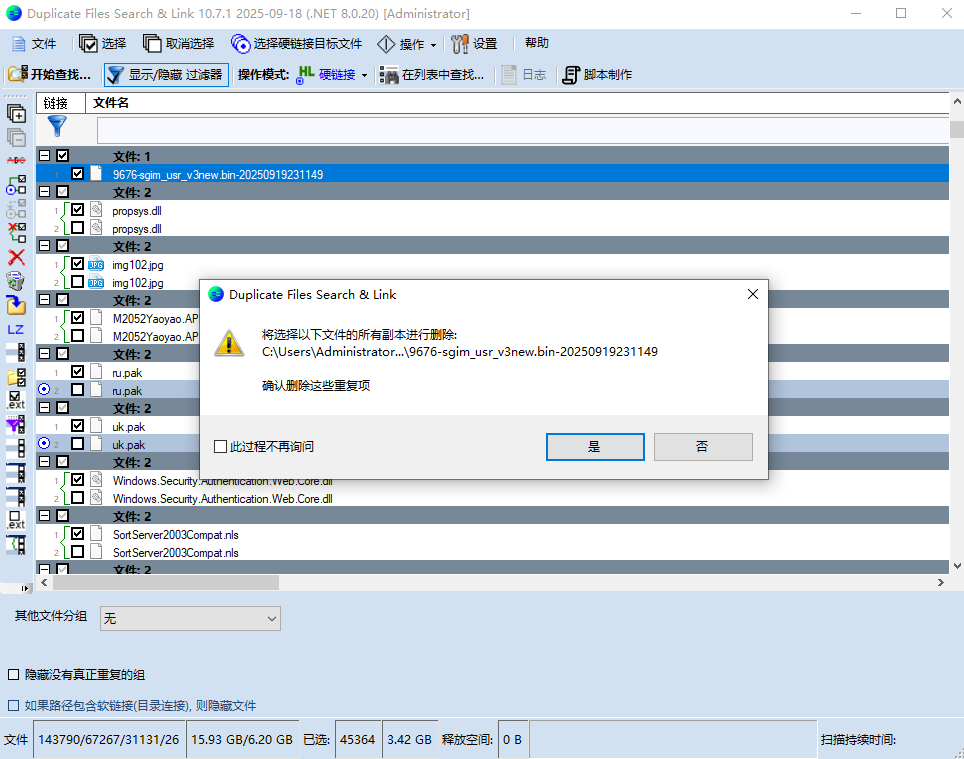964x759 pixels.
Task: Click the blue funnel icon above file list
Action: click(57, 127)
